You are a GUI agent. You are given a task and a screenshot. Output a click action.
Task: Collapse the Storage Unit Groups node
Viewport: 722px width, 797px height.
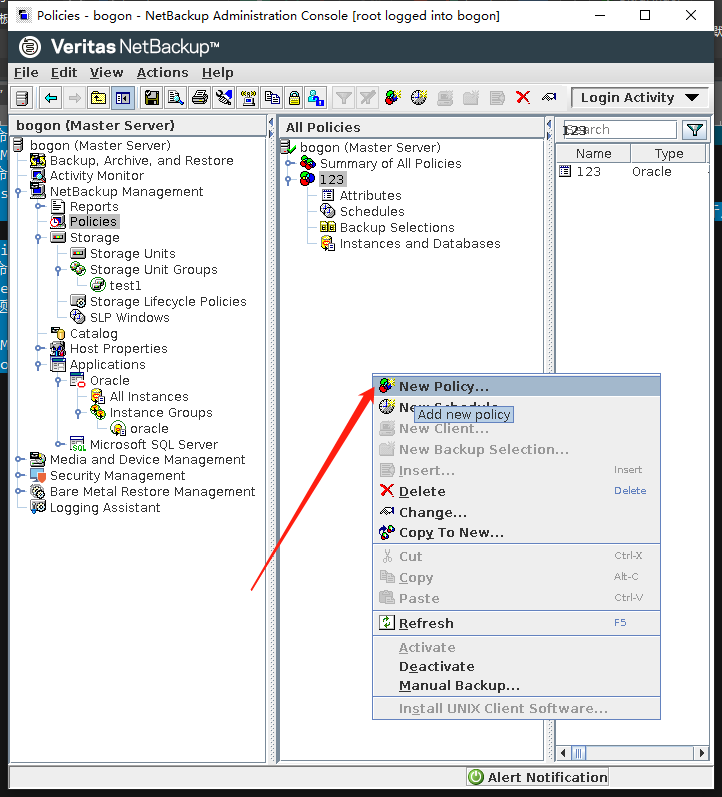[x=58, y=269]
